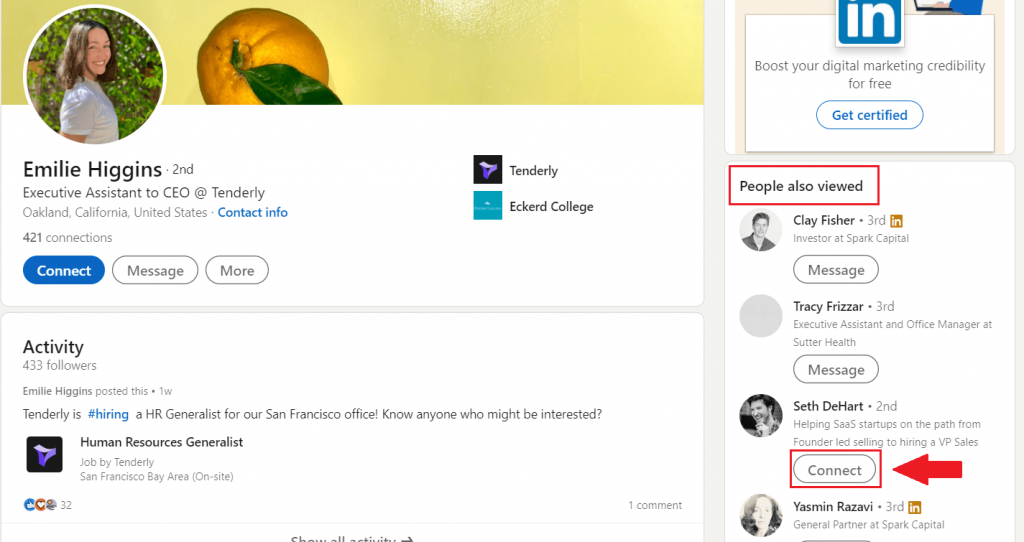Screen dimensions: 1024x542
Task: Click Clay Fisher's profile picture
Action: (761, 230)
